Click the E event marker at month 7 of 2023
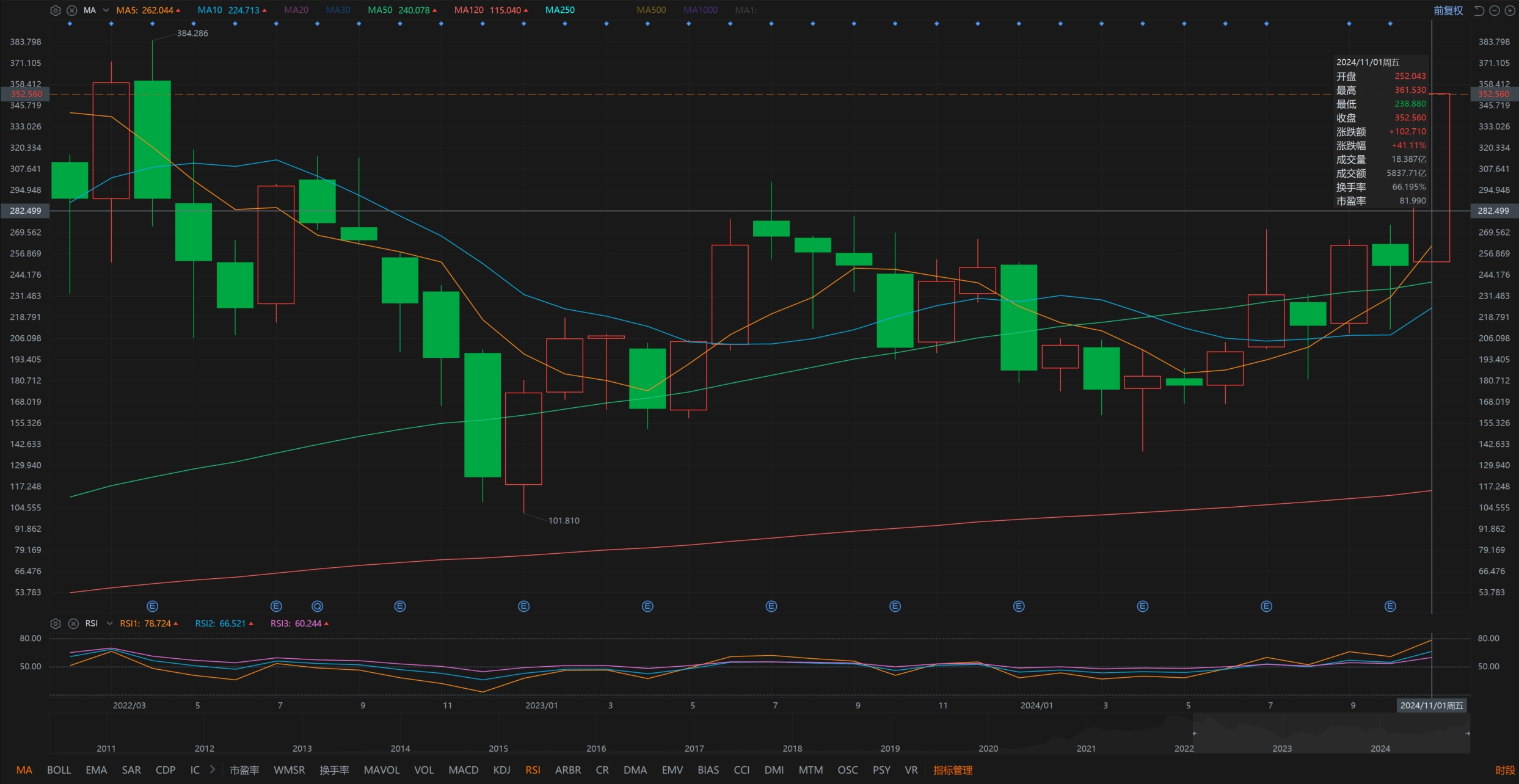 pyautogui.click(x=771, y=606)
